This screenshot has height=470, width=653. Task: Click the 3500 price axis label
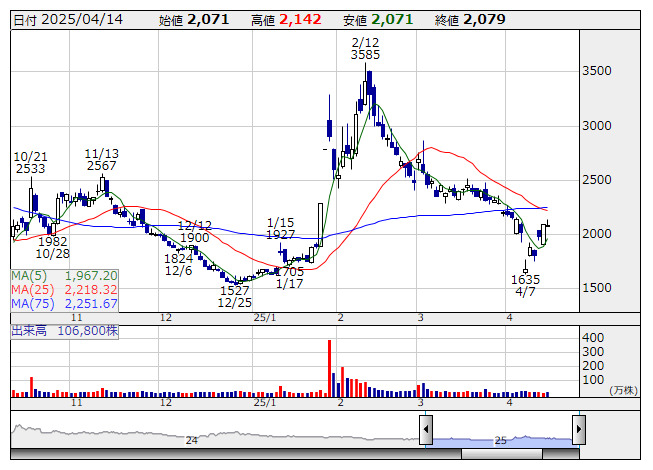[597, 71]
